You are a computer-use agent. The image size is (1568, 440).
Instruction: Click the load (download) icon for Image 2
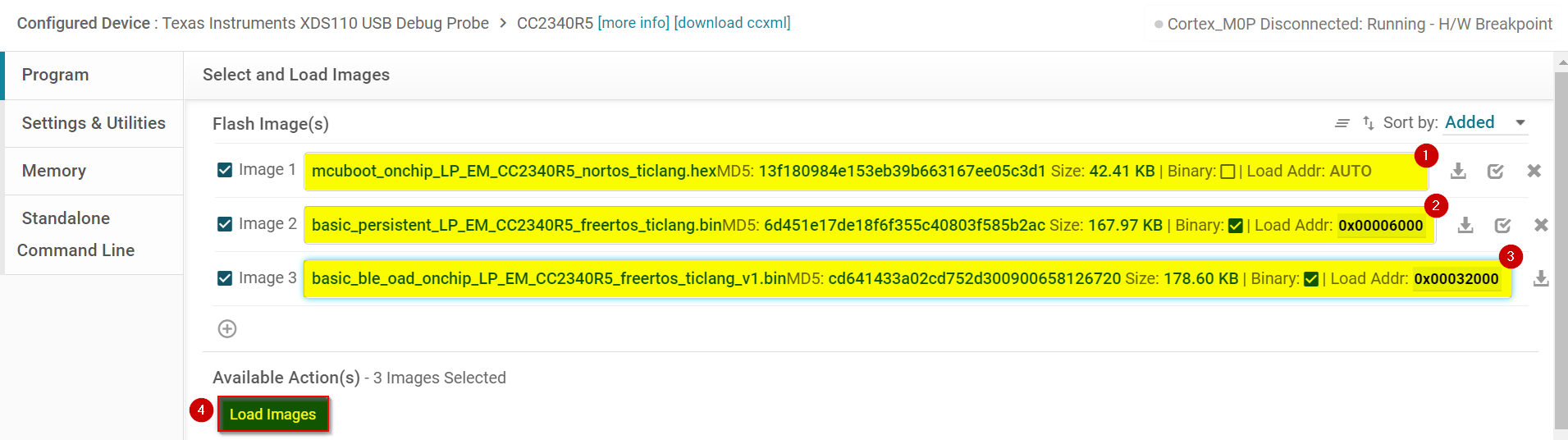point(1465,225)
